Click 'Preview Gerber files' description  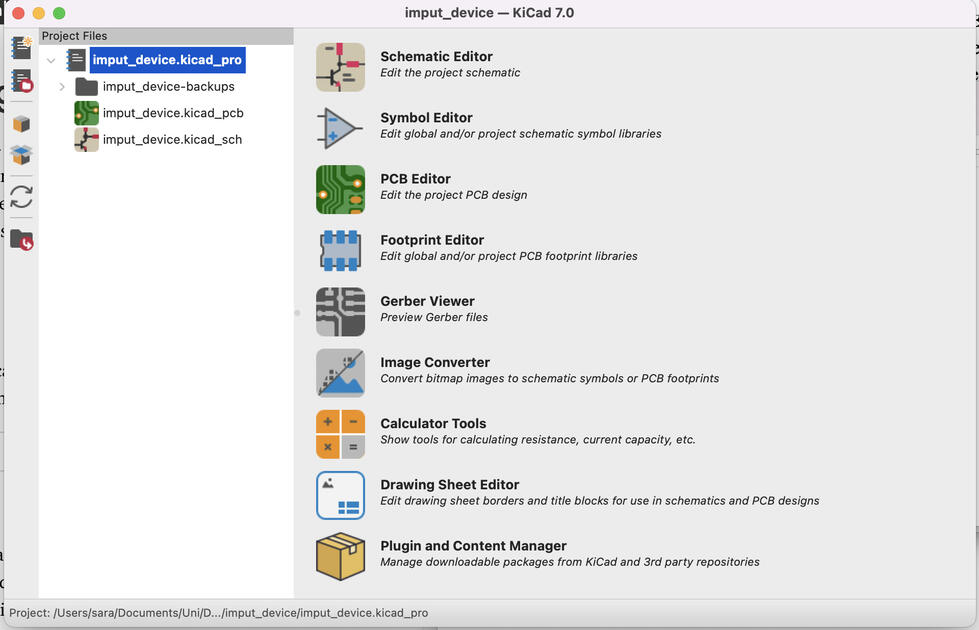pyautogui.click(x=434, y=317)
